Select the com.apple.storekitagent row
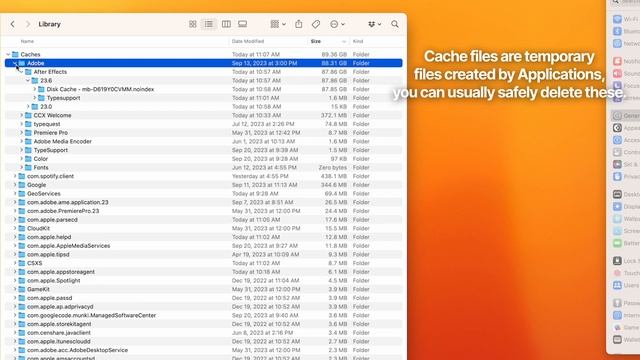 203,324
